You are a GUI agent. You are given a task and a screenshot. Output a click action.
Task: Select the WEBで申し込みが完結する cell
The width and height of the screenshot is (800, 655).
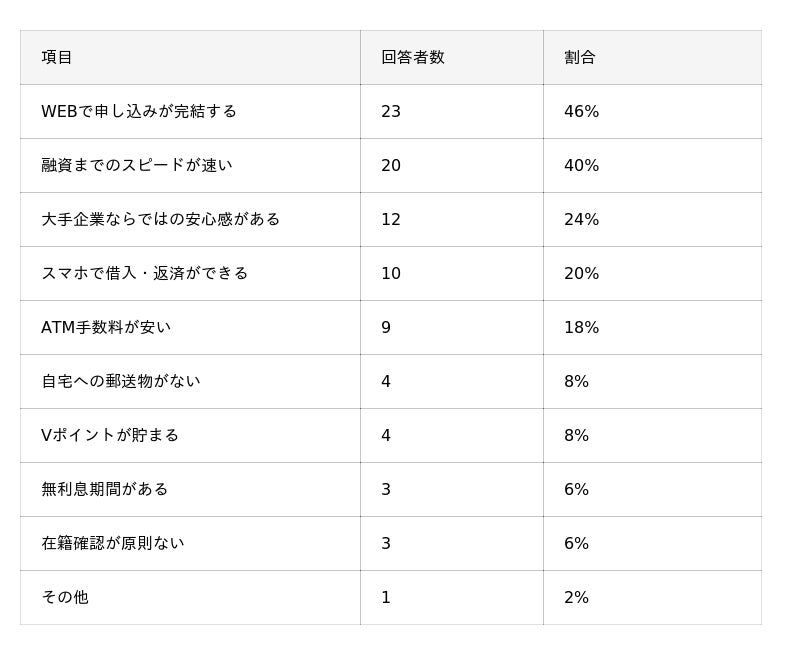(139, 111)
